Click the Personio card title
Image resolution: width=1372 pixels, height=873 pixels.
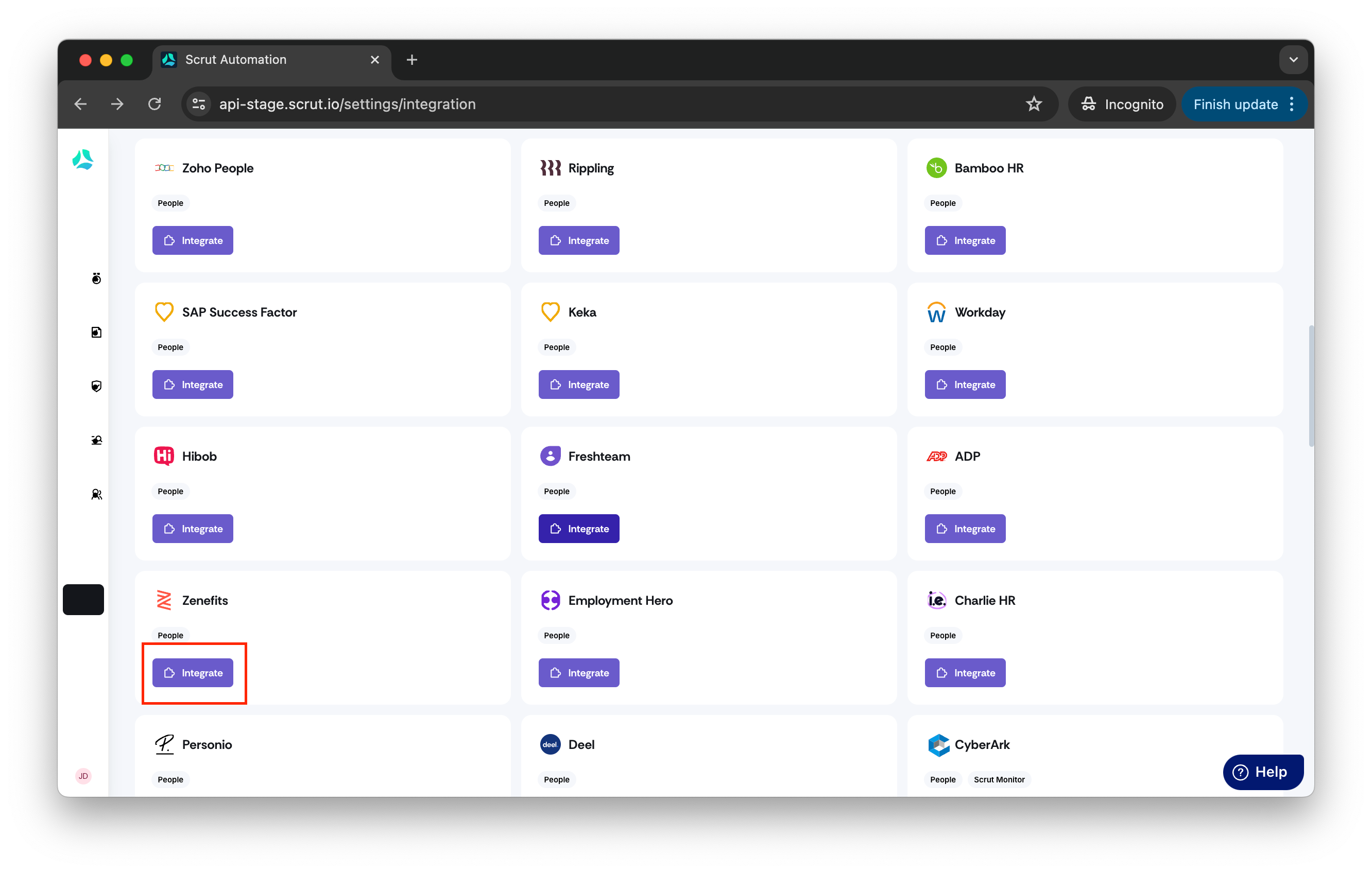pos(207,744)
